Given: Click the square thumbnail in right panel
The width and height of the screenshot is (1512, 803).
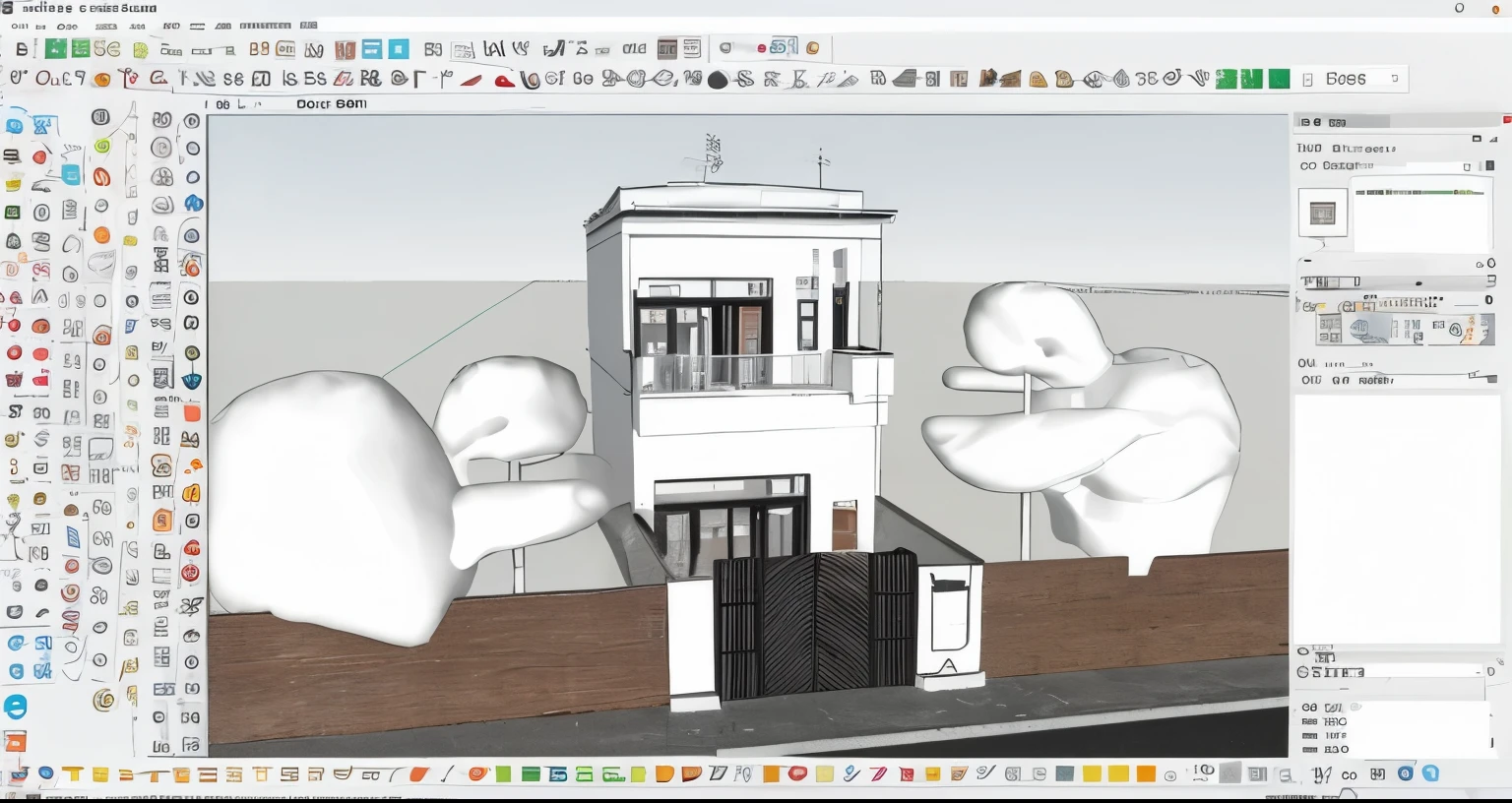Looking at the screenshot, I should click(1323, 213).
